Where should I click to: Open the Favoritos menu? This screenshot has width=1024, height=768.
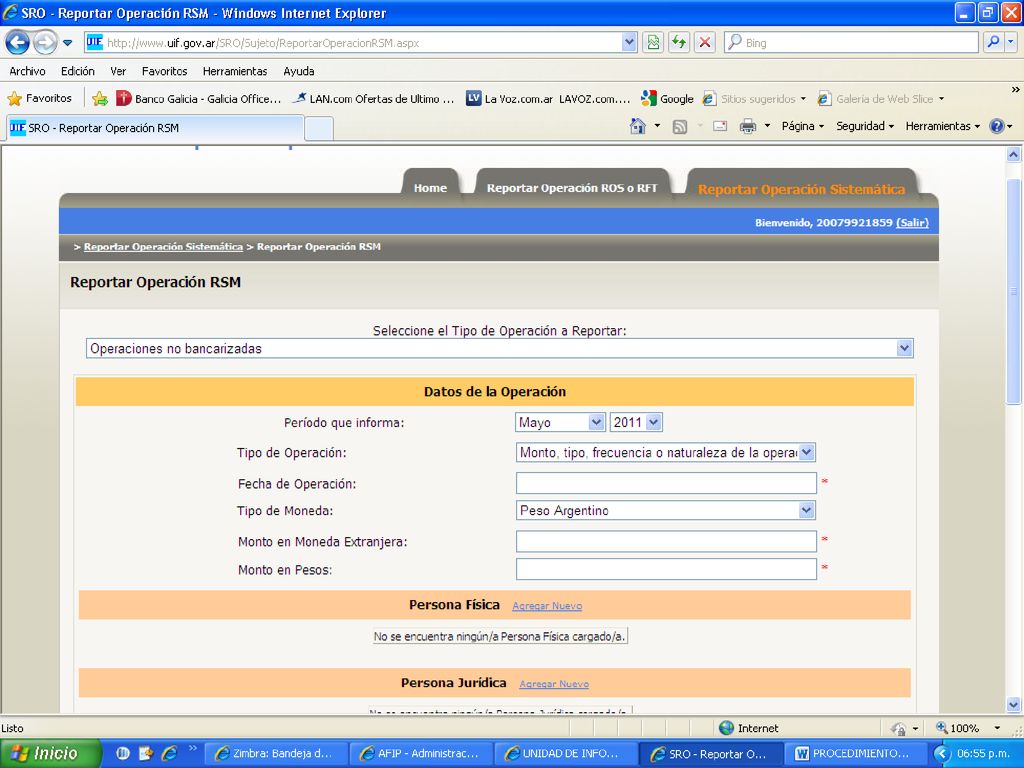pyautogui.click(x=165, y=71)
